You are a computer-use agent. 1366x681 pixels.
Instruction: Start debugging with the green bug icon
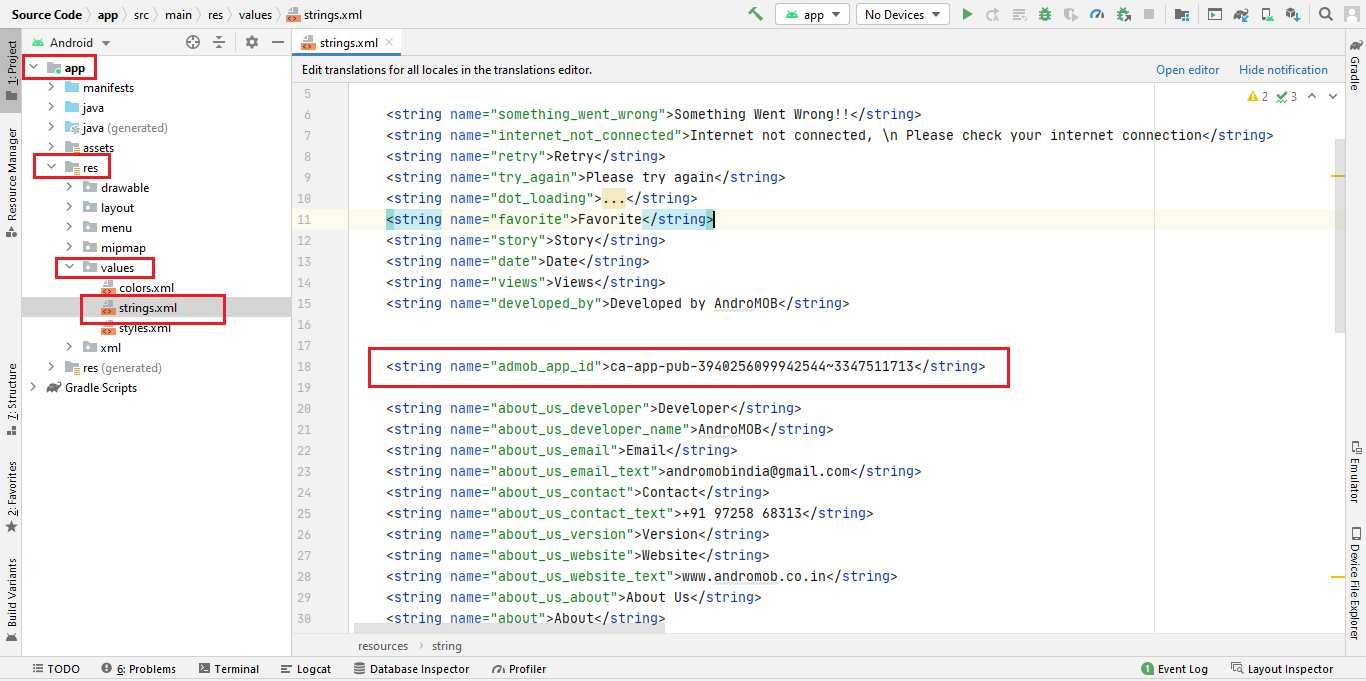[x=1045, y=14]
